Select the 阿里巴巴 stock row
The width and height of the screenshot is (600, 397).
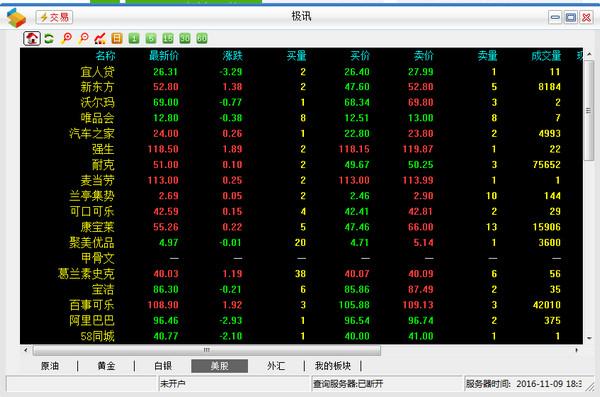pos(301,320)
